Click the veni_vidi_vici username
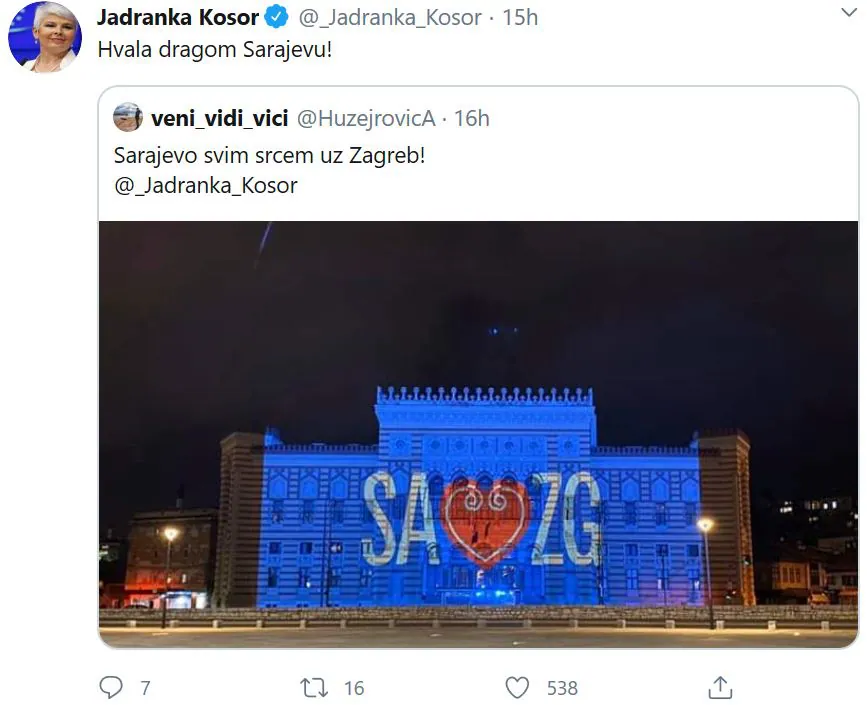 220,118
